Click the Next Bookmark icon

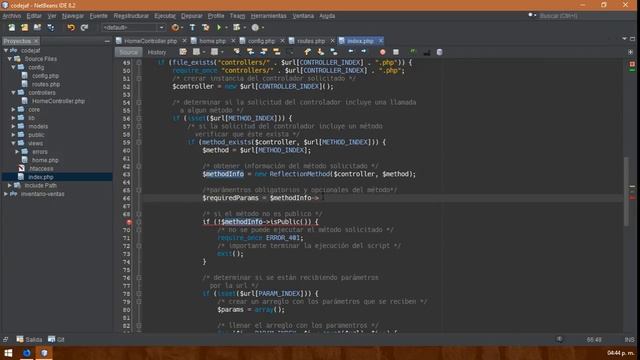[320, 52]
